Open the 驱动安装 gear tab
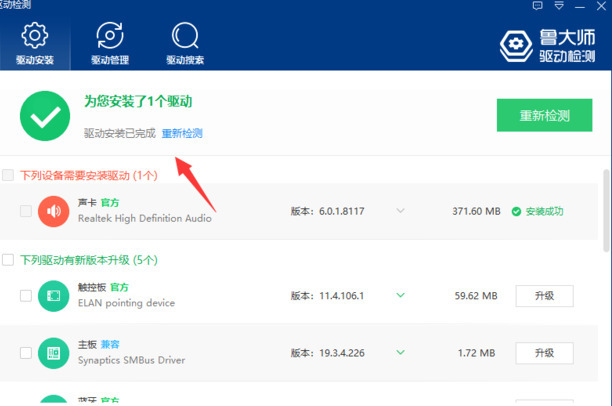The height and width of the screenshot is (406, 612). click(35, 44)
